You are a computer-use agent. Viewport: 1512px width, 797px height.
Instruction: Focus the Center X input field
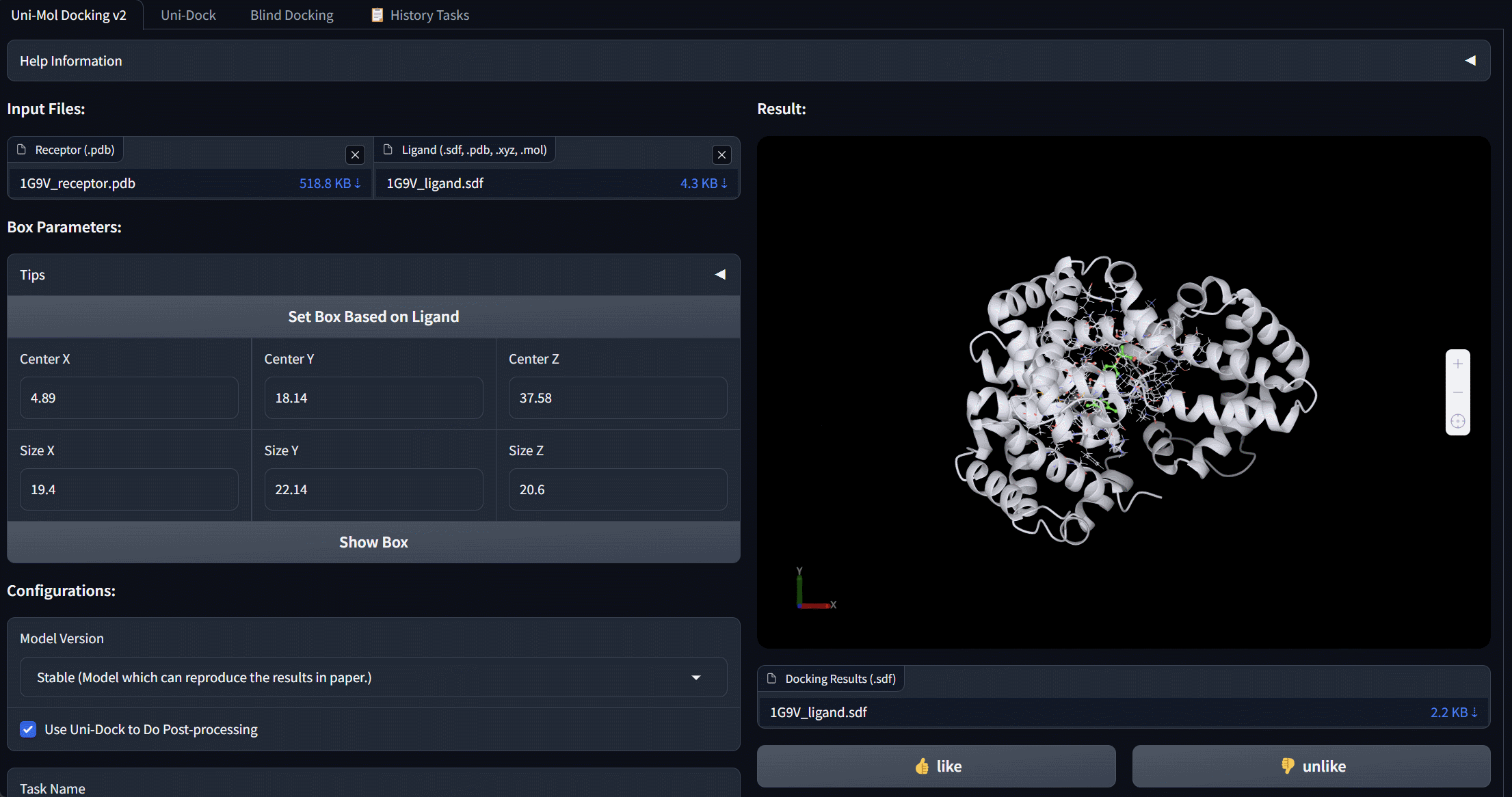(x=129, y=398)
